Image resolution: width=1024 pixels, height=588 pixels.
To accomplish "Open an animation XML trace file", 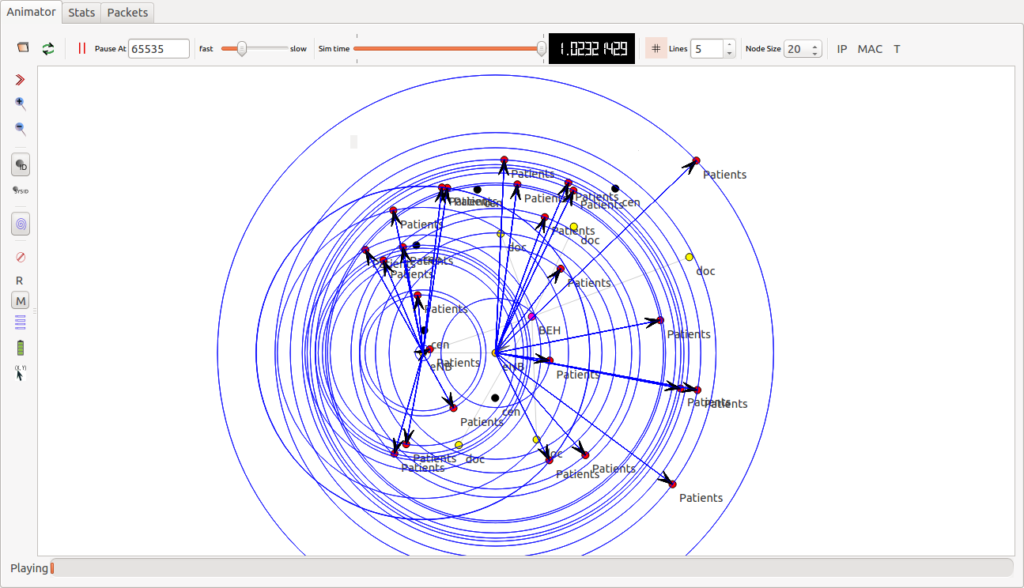I will pyautogui.click(x=20, y=47).
